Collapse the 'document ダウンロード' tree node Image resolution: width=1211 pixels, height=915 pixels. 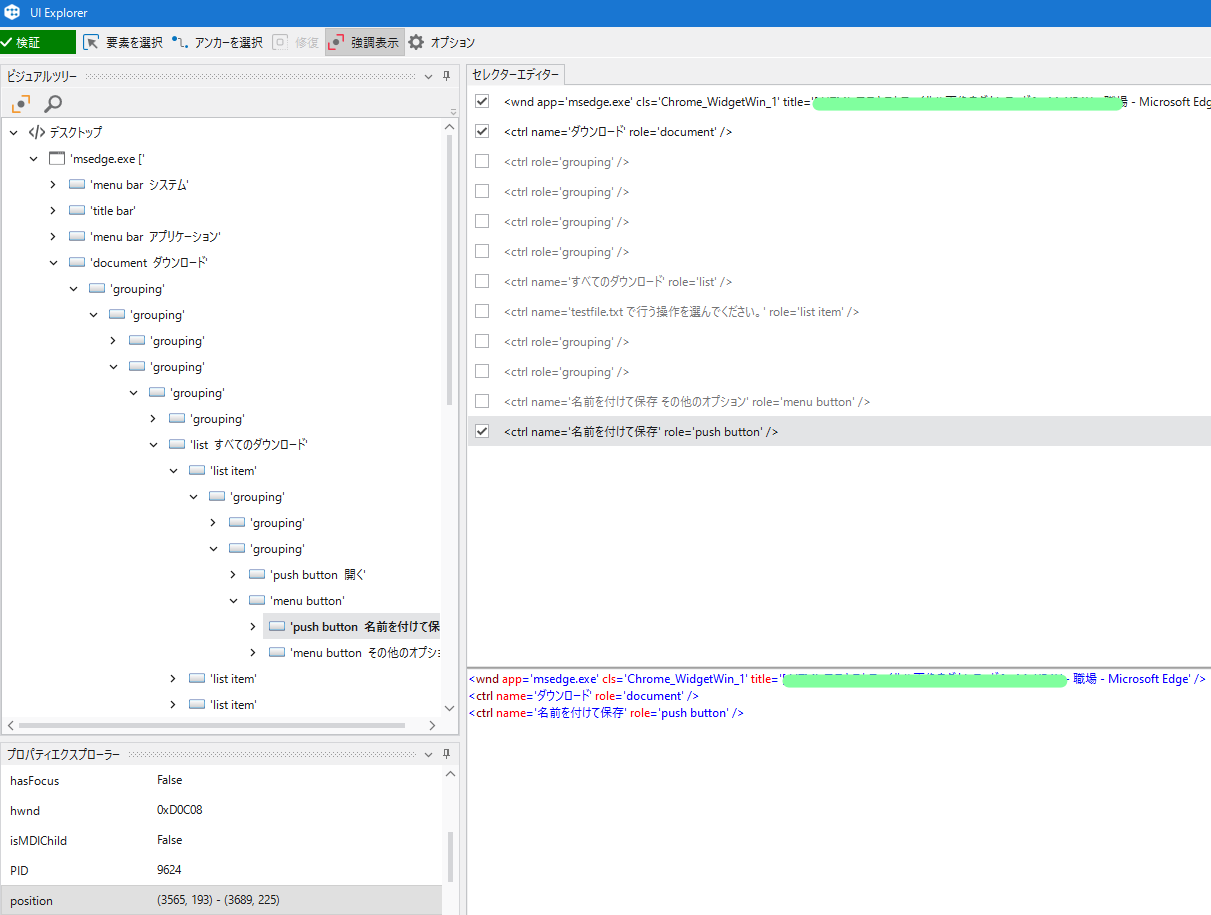(x=53, y=263)
